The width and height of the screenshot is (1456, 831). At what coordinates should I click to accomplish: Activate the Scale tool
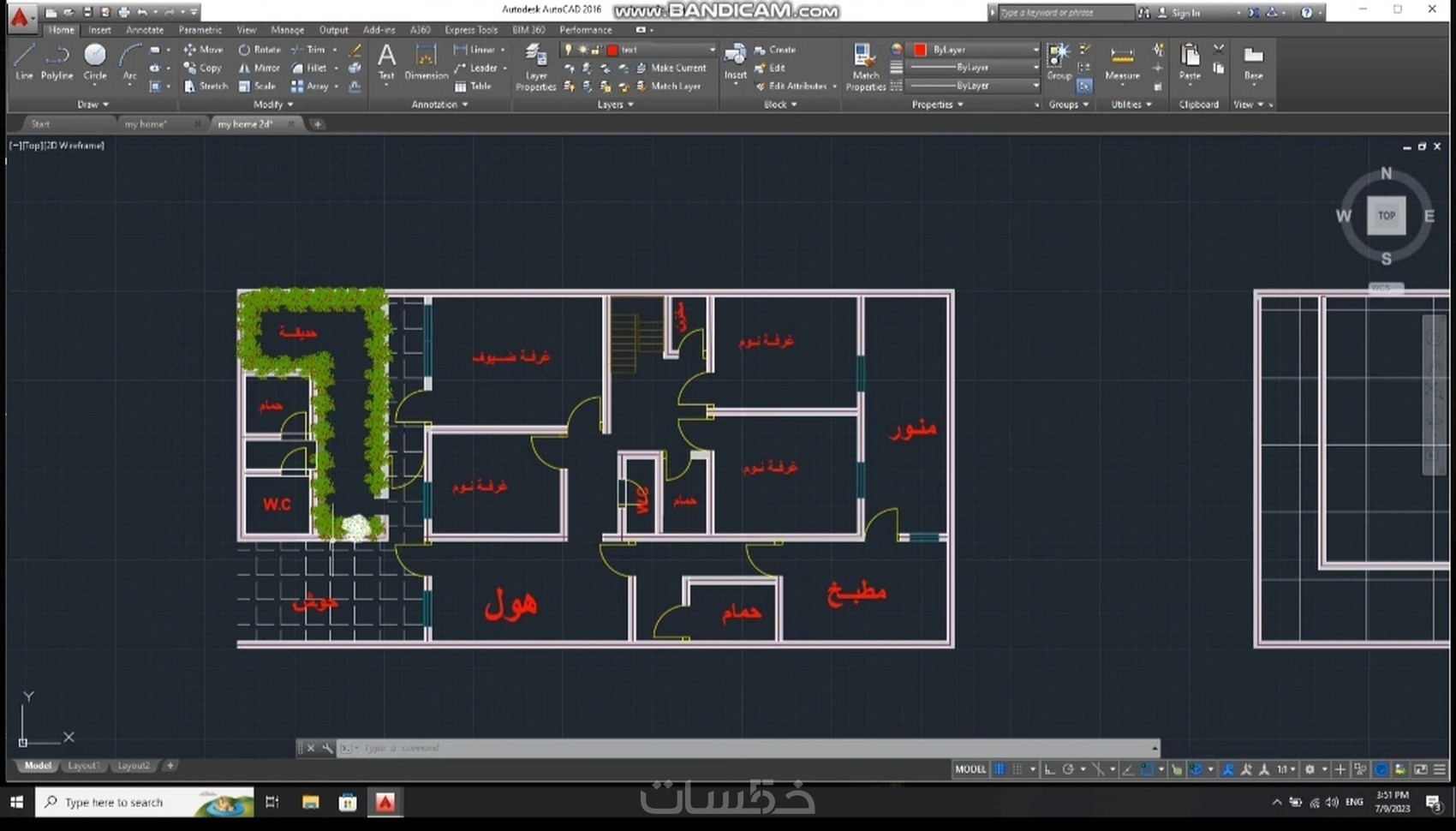tap(257, 86)
